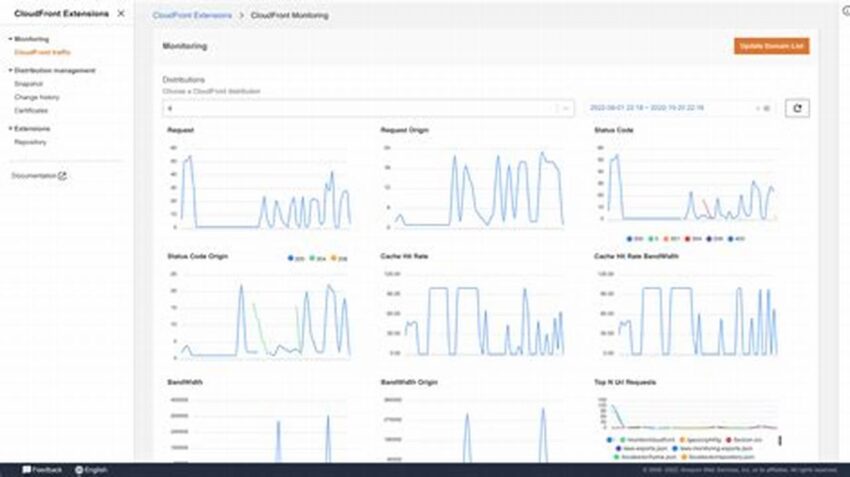Click the Update Domain List button
The height and width of the screenshot is (477, 850).
pos(771,46)
